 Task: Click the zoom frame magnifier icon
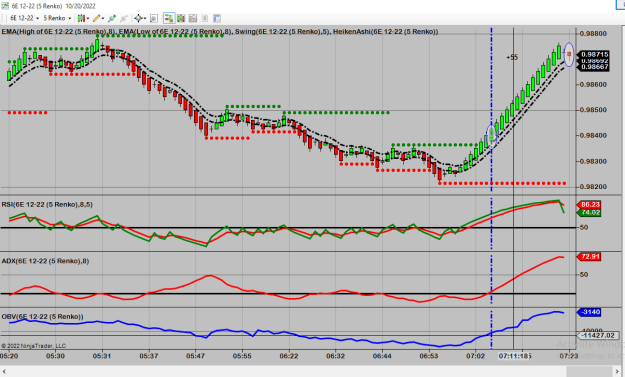(153, 18)
